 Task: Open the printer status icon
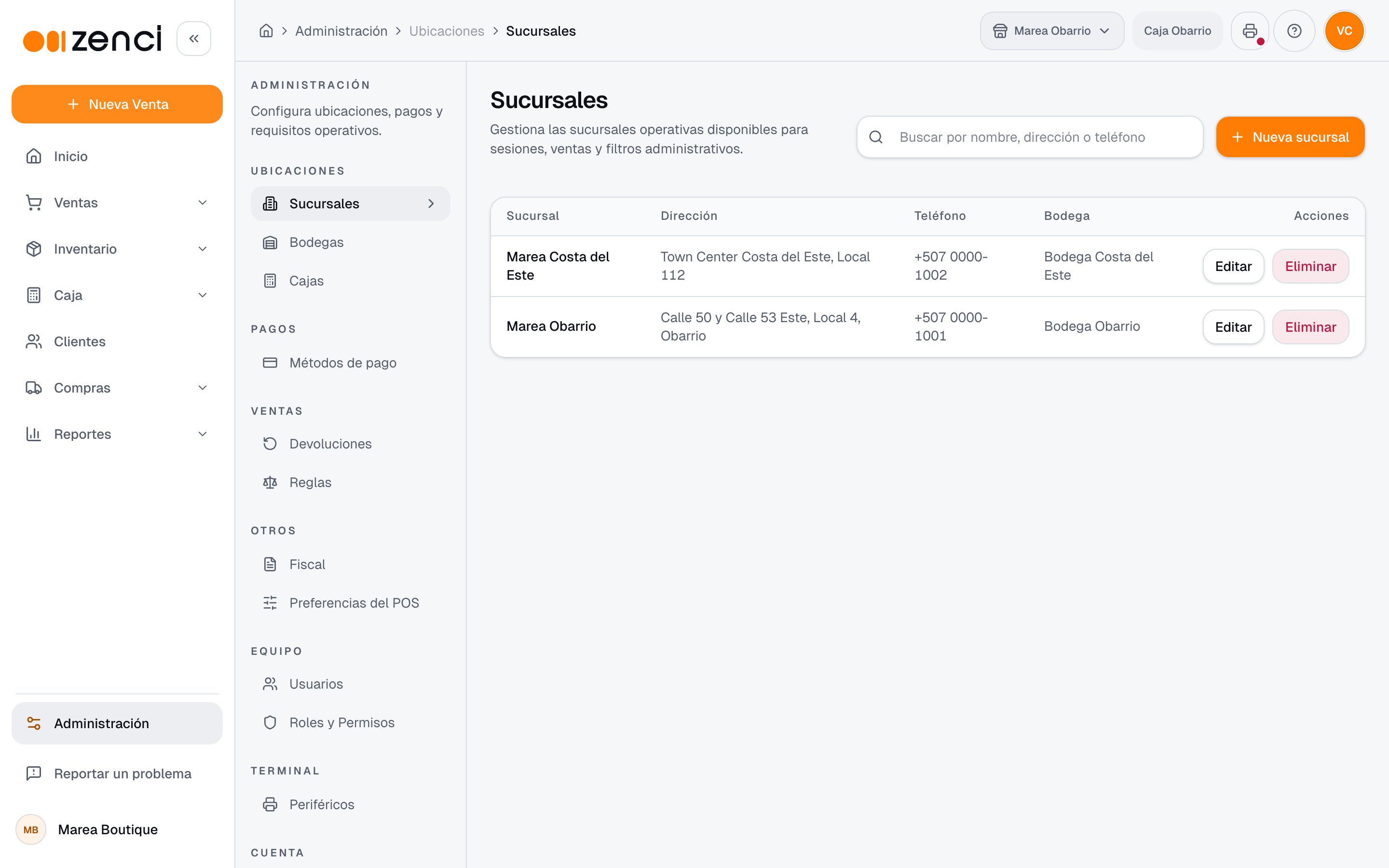[1250, 31]
